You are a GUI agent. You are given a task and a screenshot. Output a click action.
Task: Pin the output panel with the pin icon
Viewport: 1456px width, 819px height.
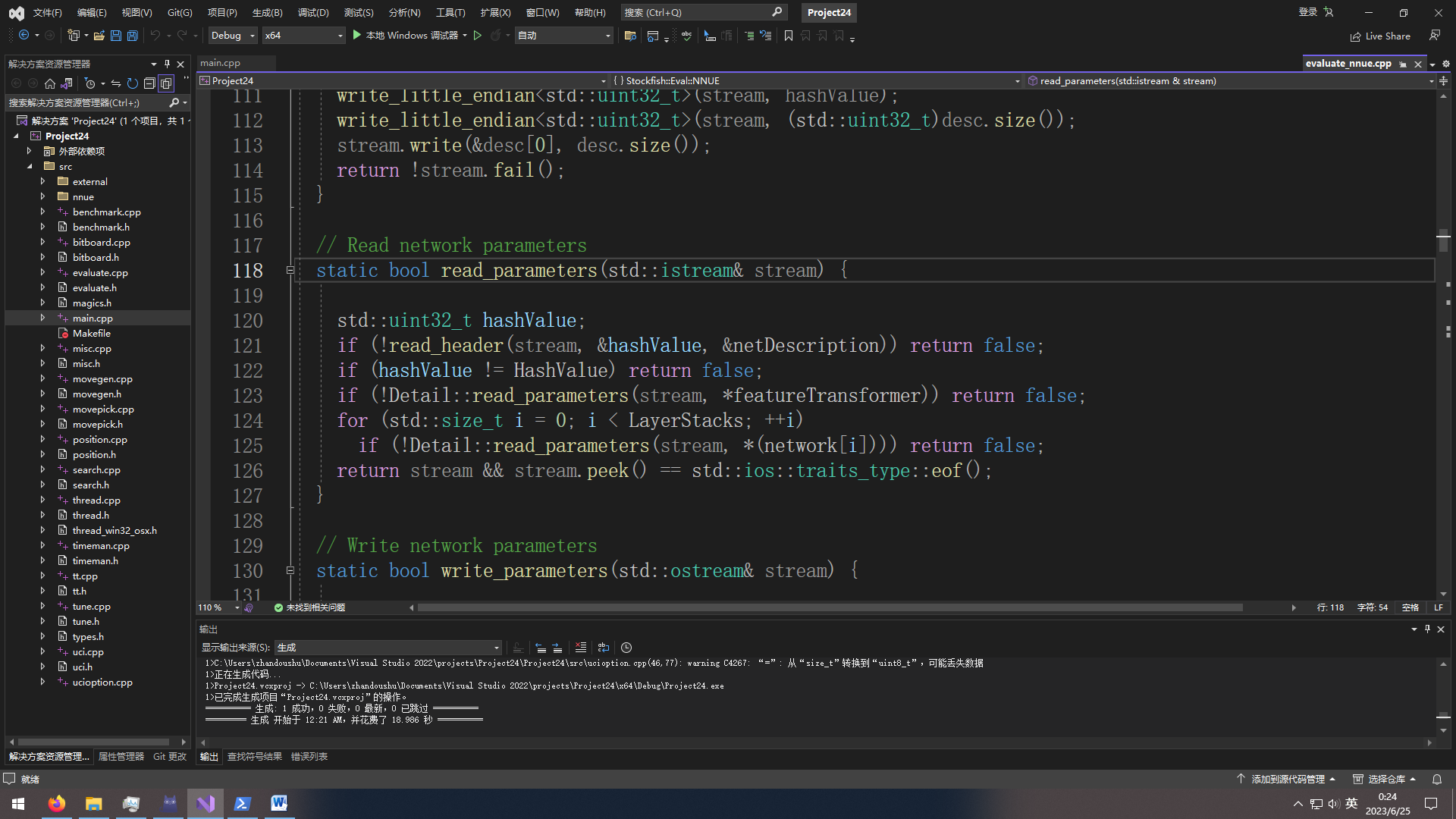pos(1426,629)
